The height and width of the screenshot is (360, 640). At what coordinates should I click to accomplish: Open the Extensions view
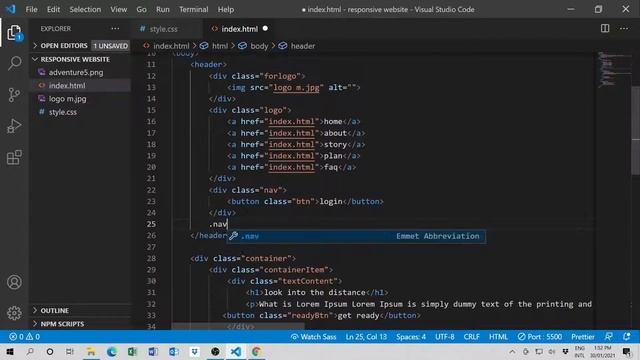tap(14, 157)
